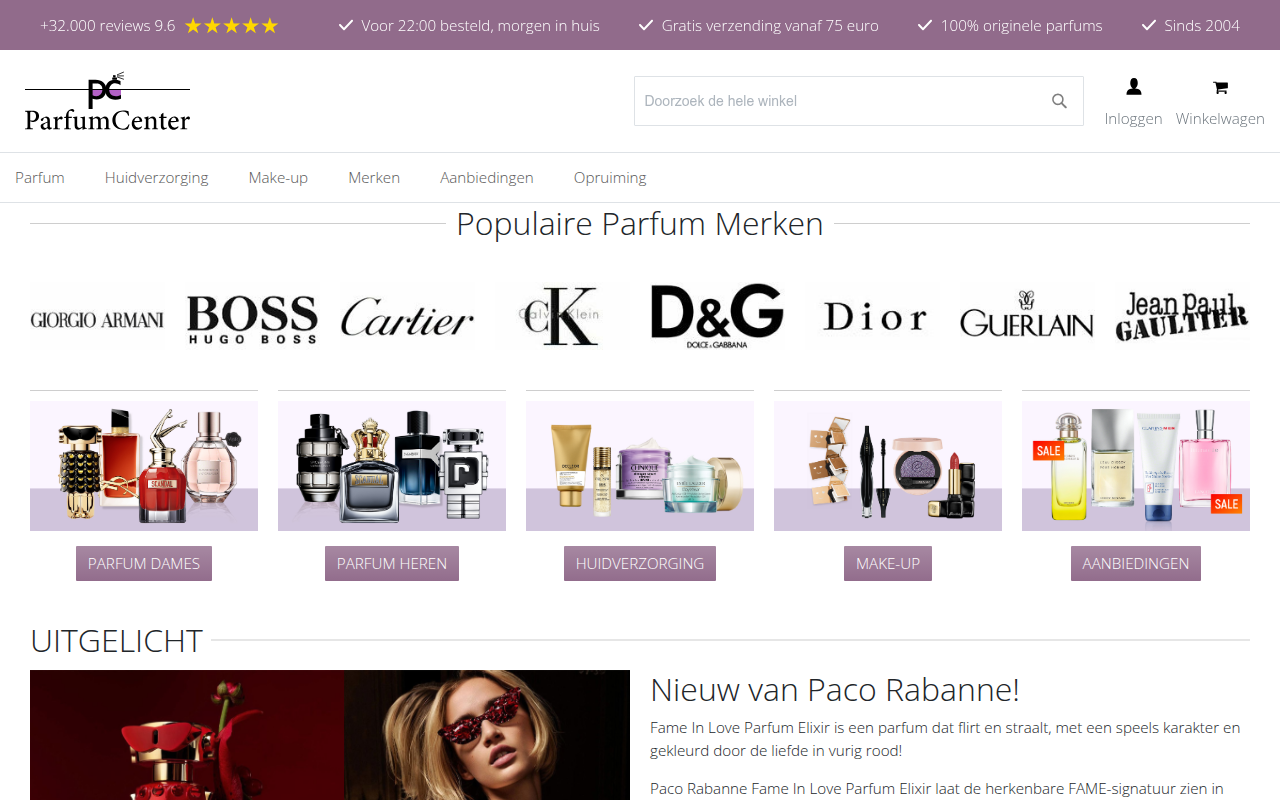Open the Paco Rabanne featured banner image

point(330,735)
